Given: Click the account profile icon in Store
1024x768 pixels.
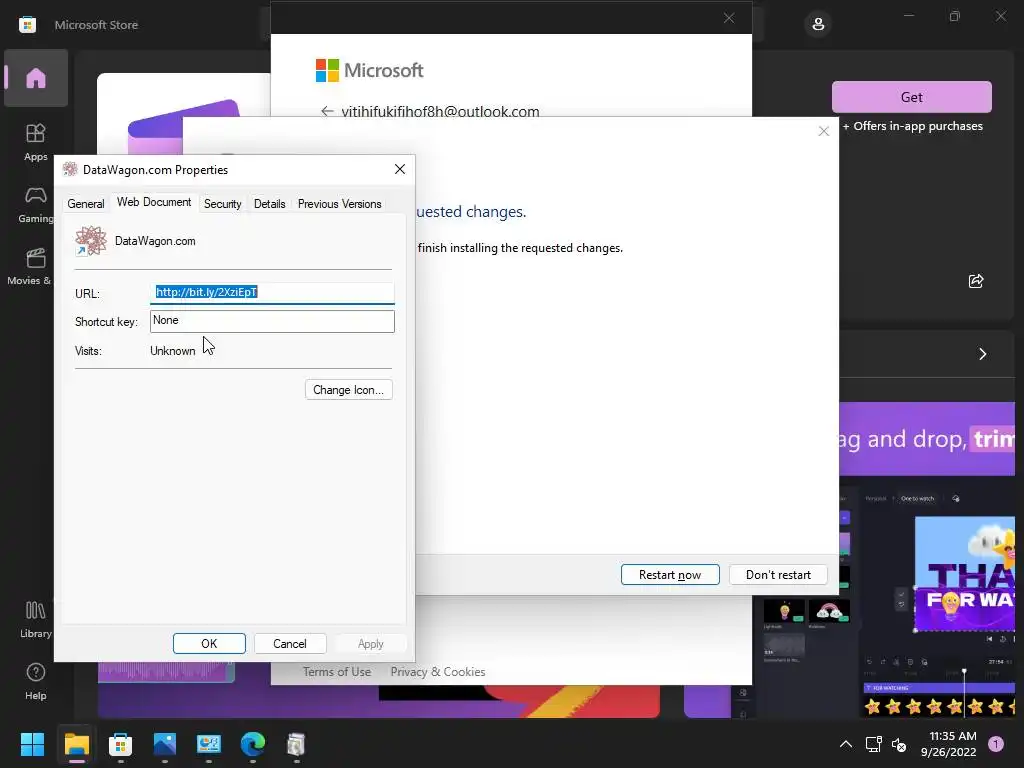Looking at the screenshot, I should tap(818, 25).
